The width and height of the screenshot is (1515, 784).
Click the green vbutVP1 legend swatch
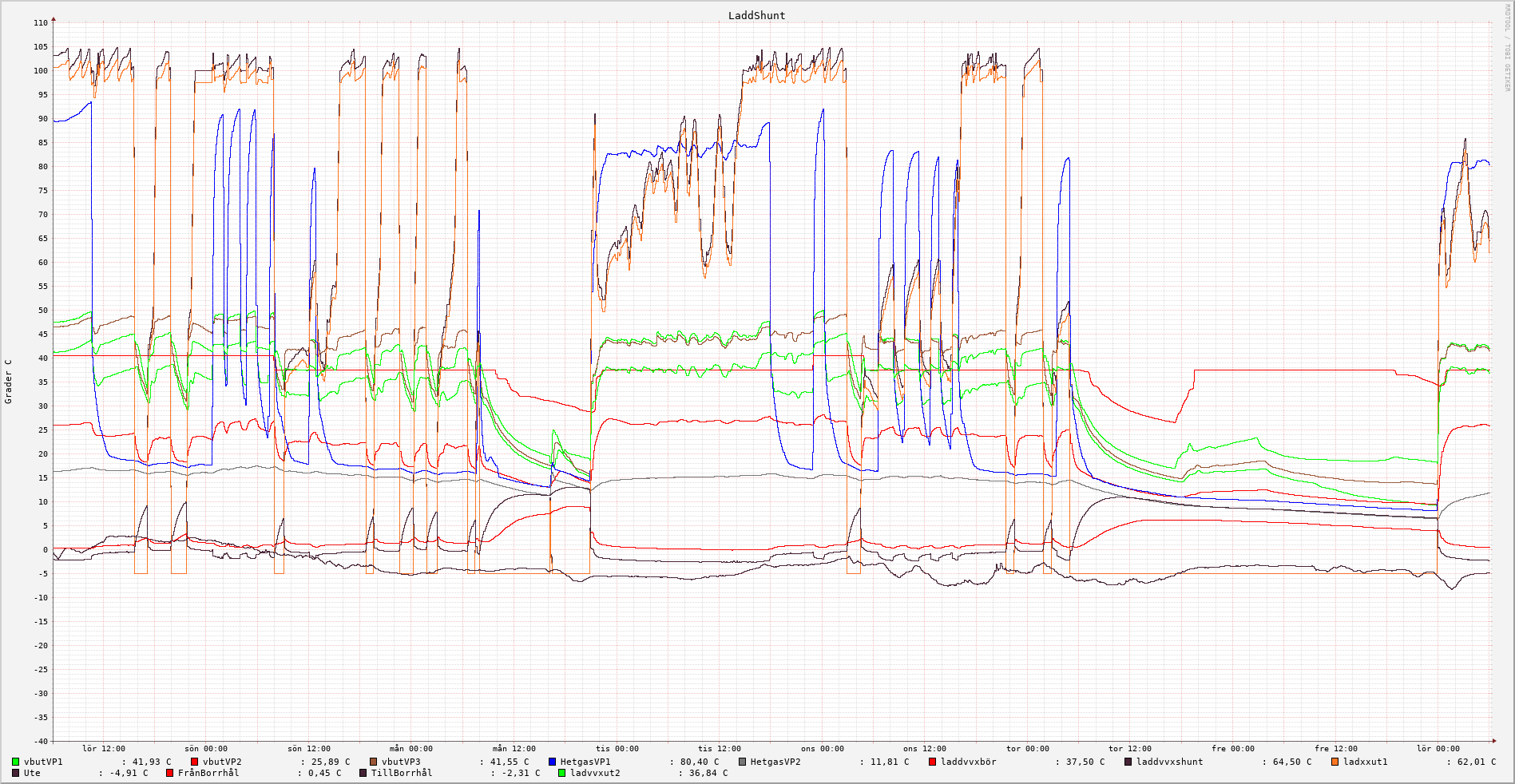click(16, 762)
